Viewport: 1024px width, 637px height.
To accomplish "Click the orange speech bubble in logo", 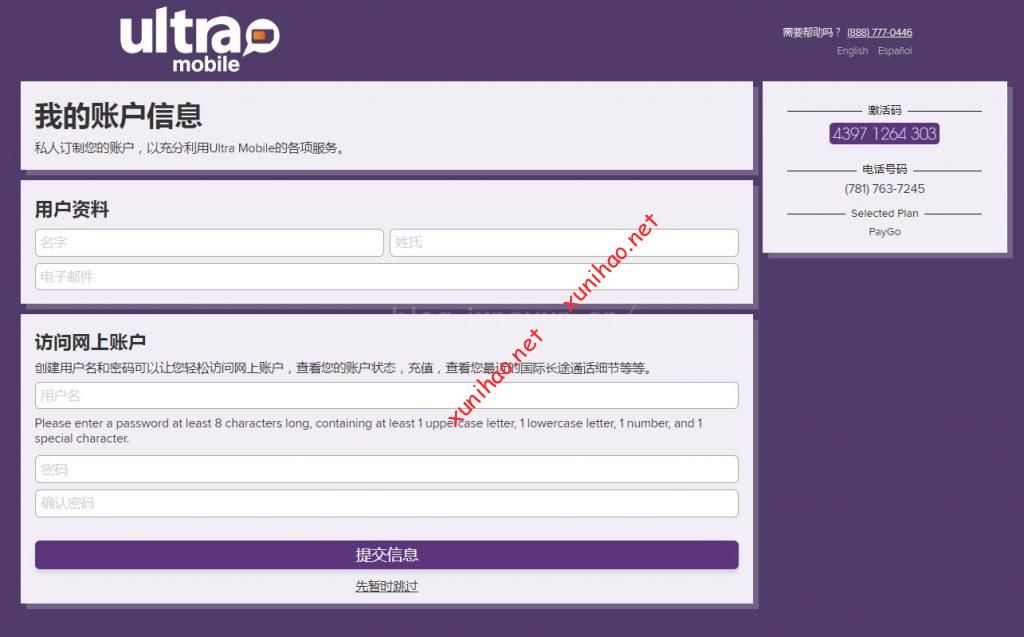I will point(263,37).
